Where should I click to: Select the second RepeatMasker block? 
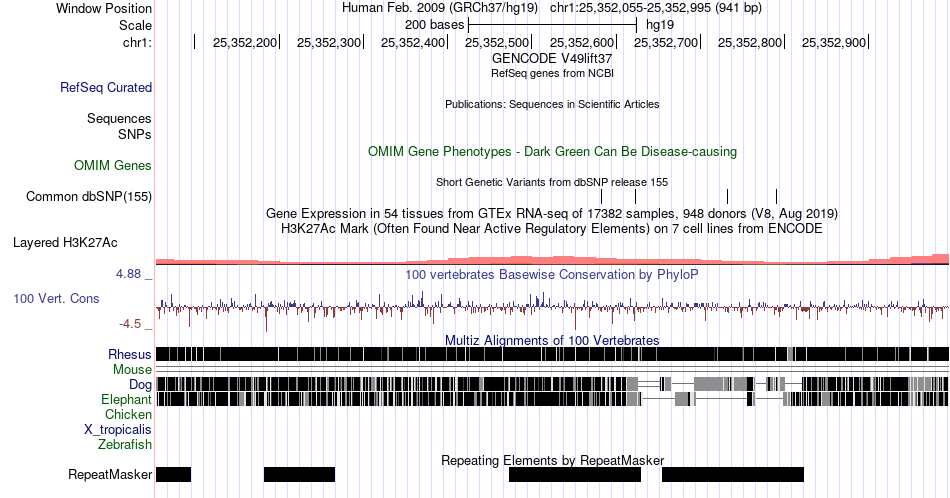[x=299, y=474]
